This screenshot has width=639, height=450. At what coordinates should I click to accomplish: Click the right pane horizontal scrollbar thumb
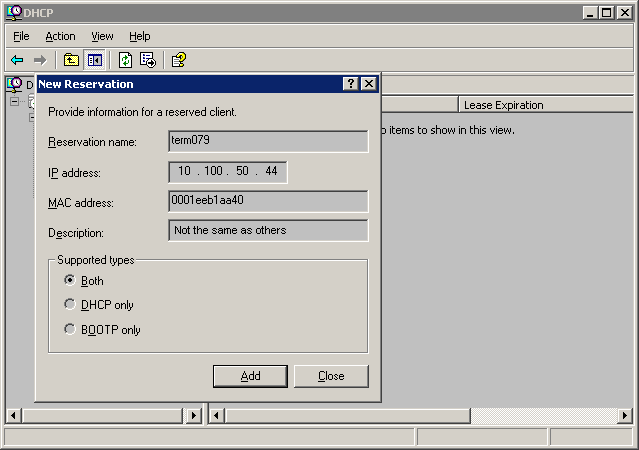tap(348, 415)
